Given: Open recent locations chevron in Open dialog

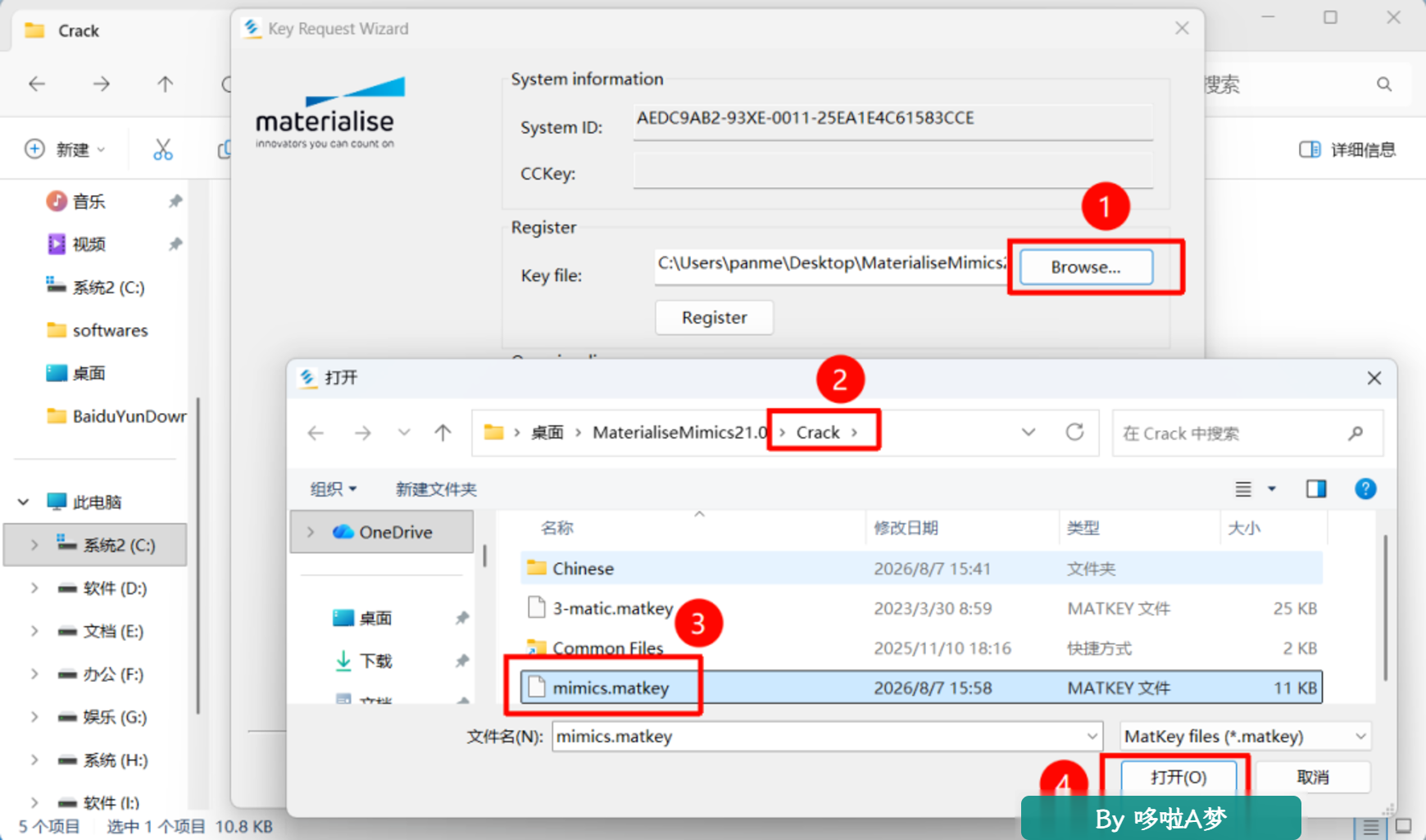Looking at the screenshot, I should click(404, 432).
